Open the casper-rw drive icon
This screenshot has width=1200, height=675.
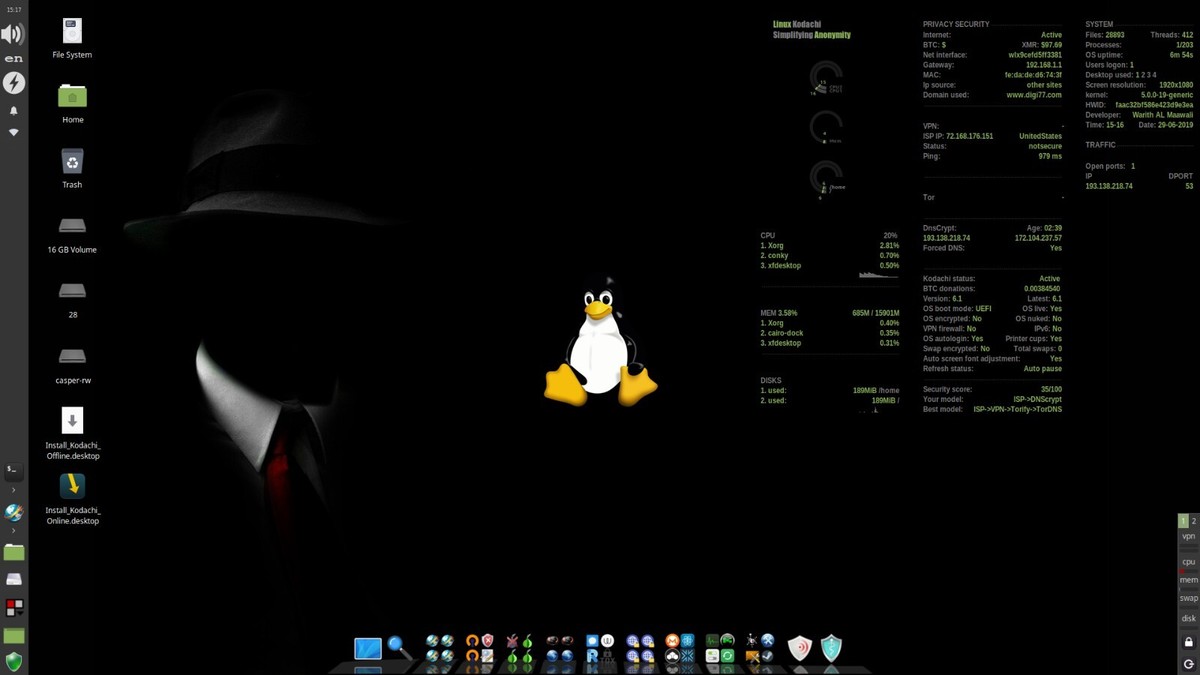pyautogui.click(x=72, y=356)
